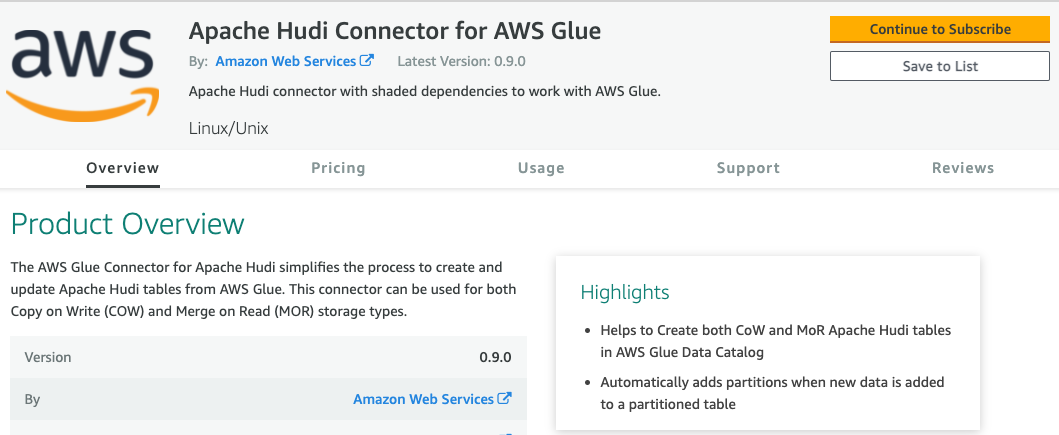Open Amazon Web Services link in header
This screenshot has height=435, width=1059.
(x=286, y=61)
